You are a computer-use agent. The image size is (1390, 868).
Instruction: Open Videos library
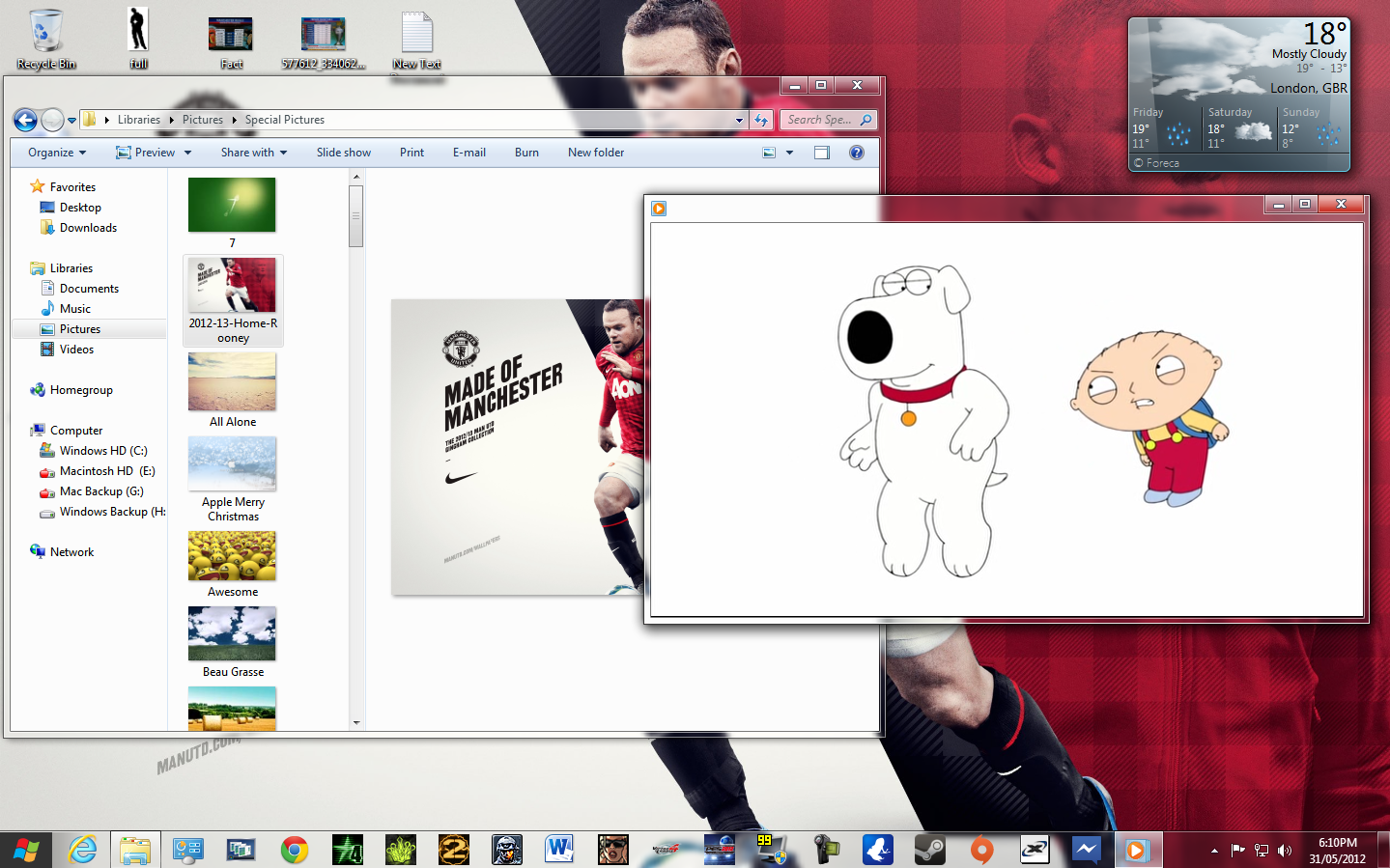pyautogui.click(x=76, y=350)
